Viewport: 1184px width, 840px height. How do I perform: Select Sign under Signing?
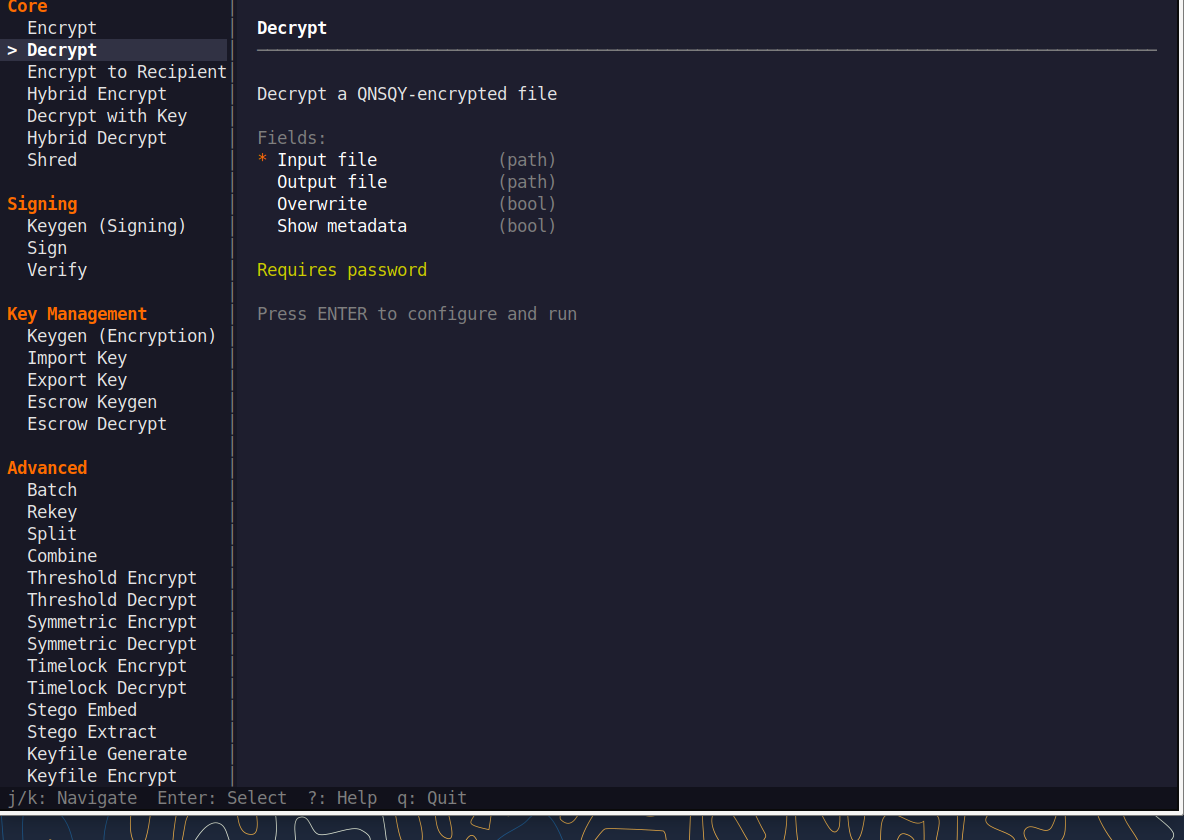pos(47,248)
